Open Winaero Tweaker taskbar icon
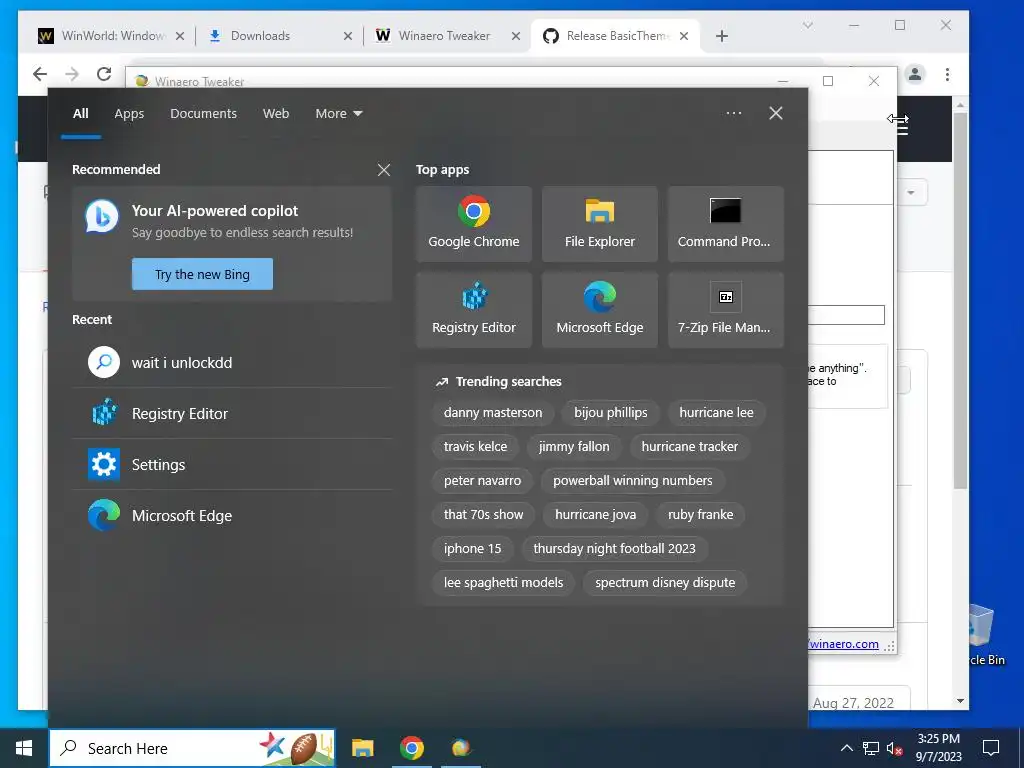This screenshot has height=768, width=1024. click(461, 748)
